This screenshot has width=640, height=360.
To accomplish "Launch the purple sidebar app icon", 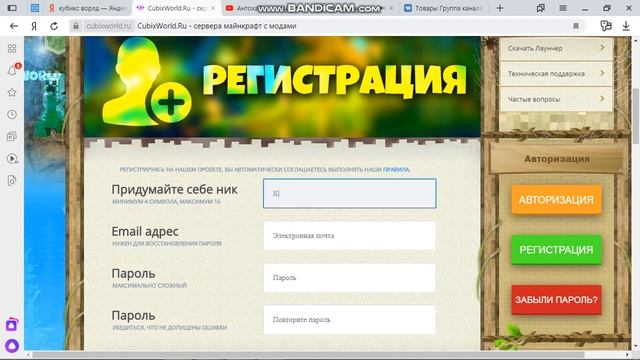I will tap(12, 325).
